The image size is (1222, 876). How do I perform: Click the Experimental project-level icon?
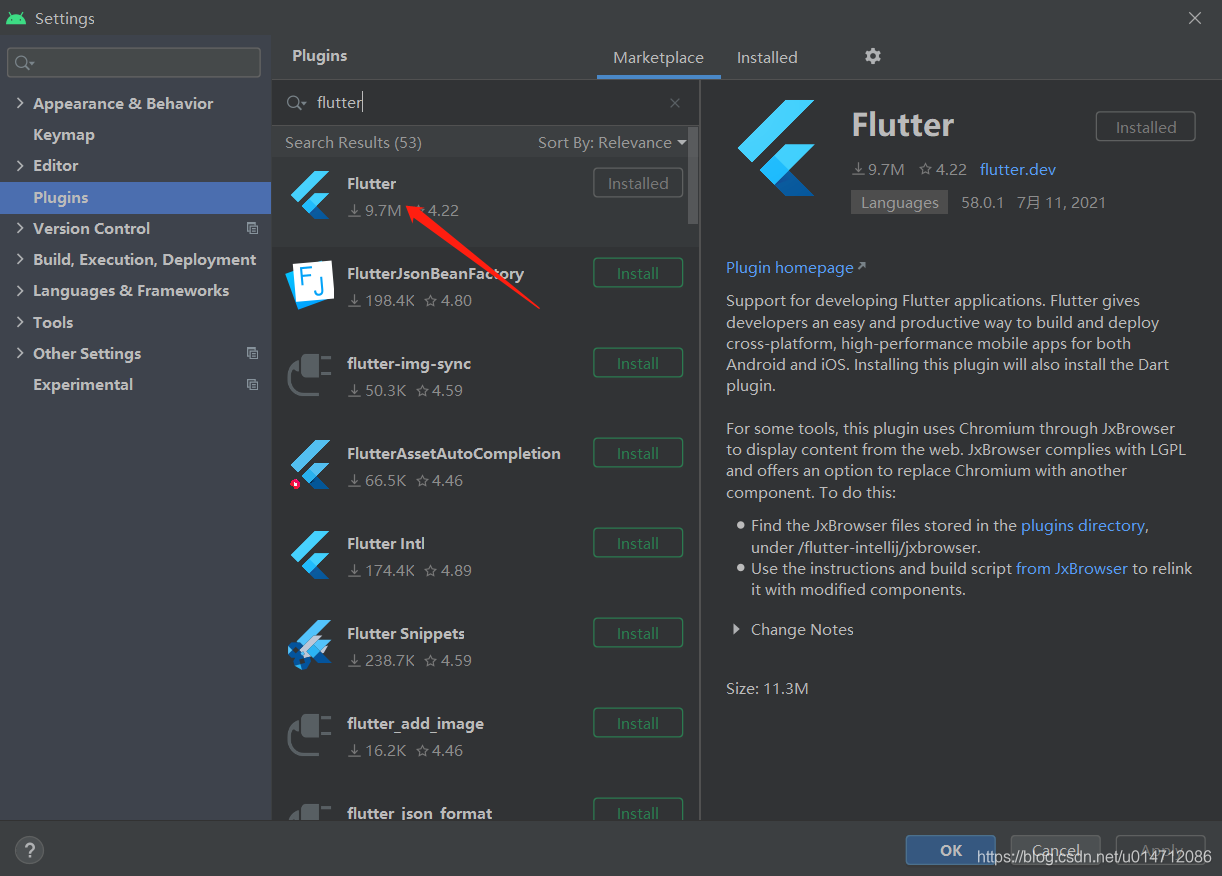252,384
